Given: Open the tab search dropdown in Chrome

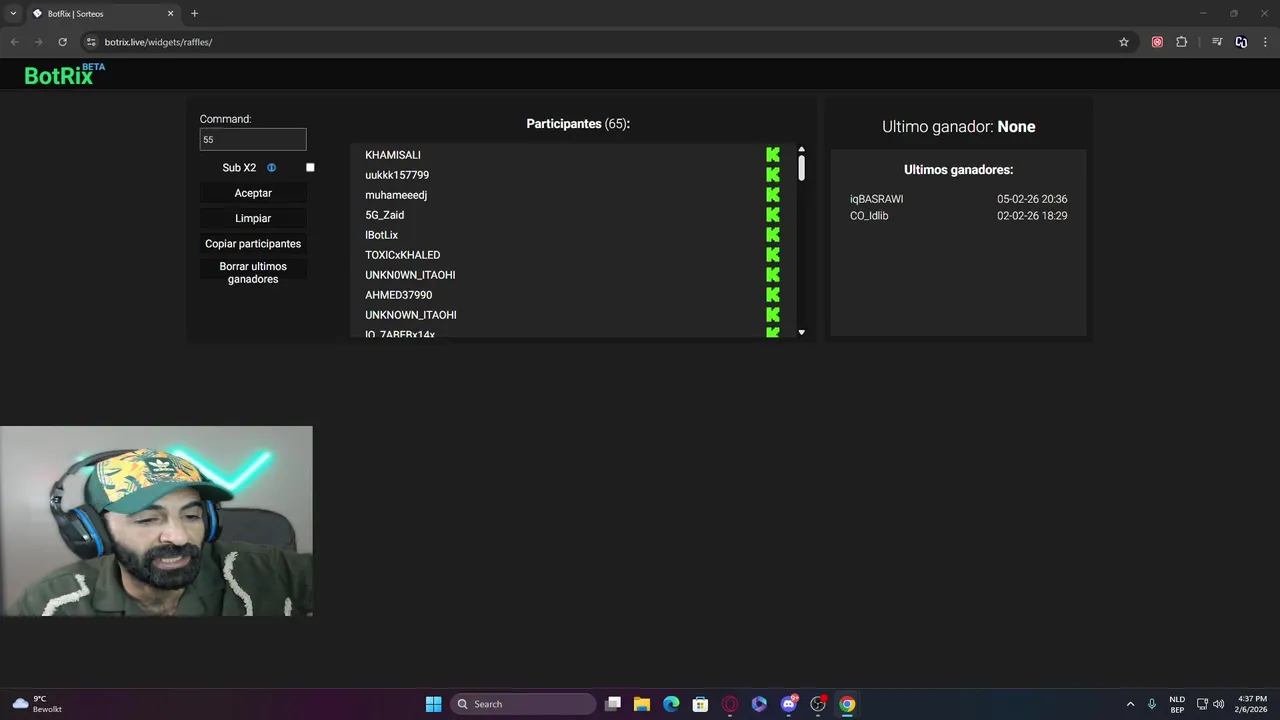Looking at the screenshot, I should coord(13,13).
